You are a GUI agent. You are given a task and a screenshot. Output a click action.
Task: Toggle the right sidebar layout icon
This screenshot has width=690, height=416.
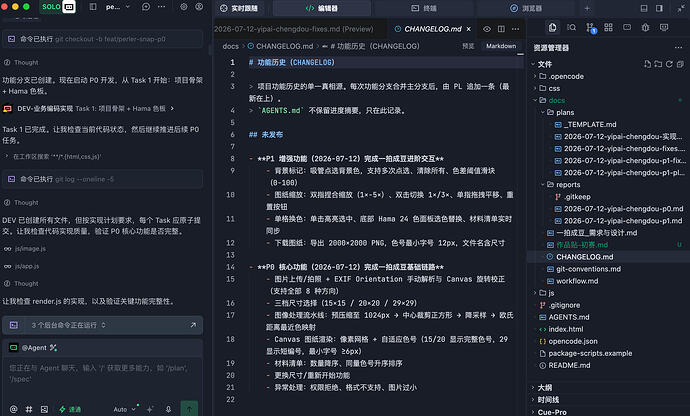[x=659, y=8]
